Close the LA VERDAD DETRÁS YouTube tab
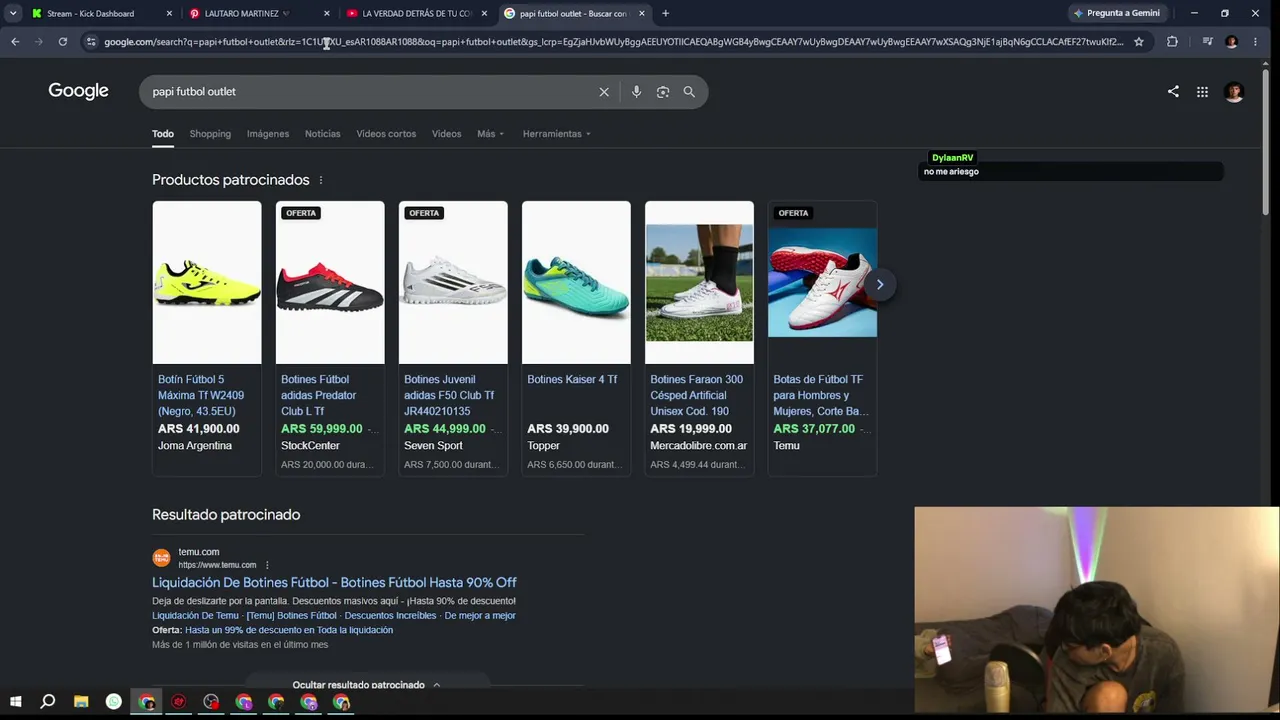Image resolution: width=1280 pixels, height=720 pixels. point(484,13)
